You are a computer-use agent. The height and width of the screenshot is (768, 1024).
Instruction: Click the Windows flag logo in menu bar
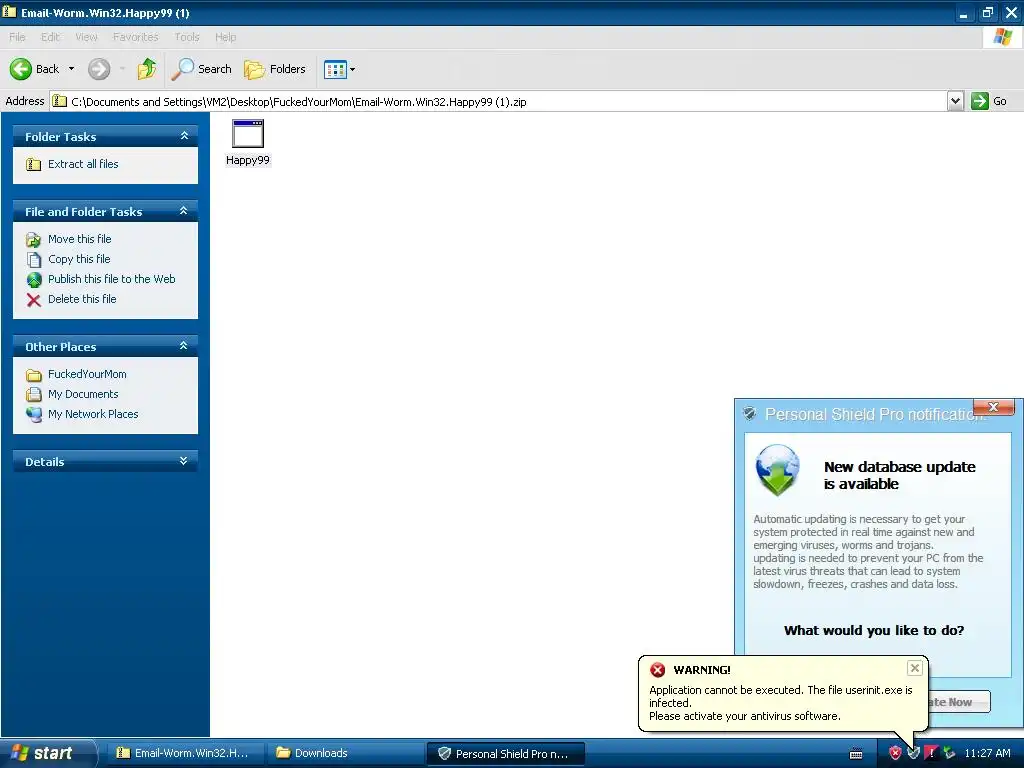point(1002,37)
